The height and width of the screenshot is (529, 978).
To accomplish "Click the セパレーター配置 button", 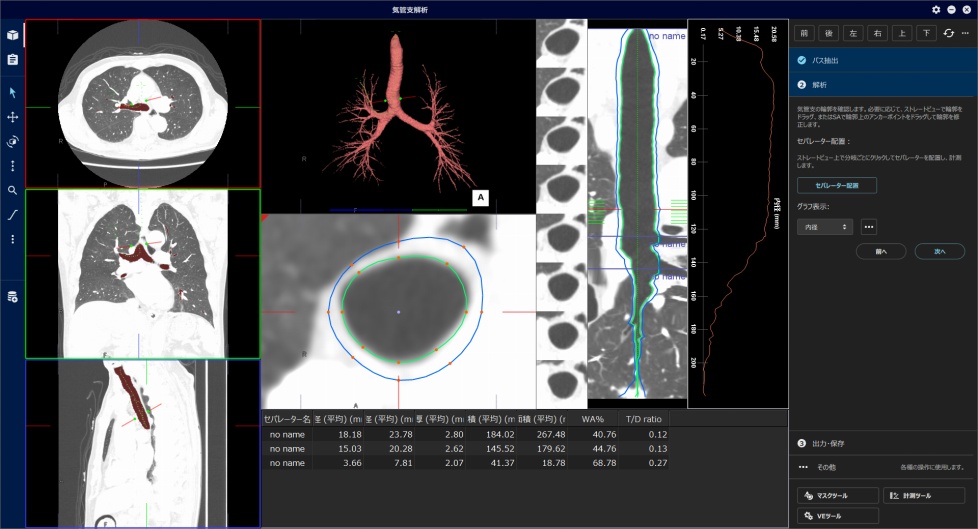I will [837, 186].
